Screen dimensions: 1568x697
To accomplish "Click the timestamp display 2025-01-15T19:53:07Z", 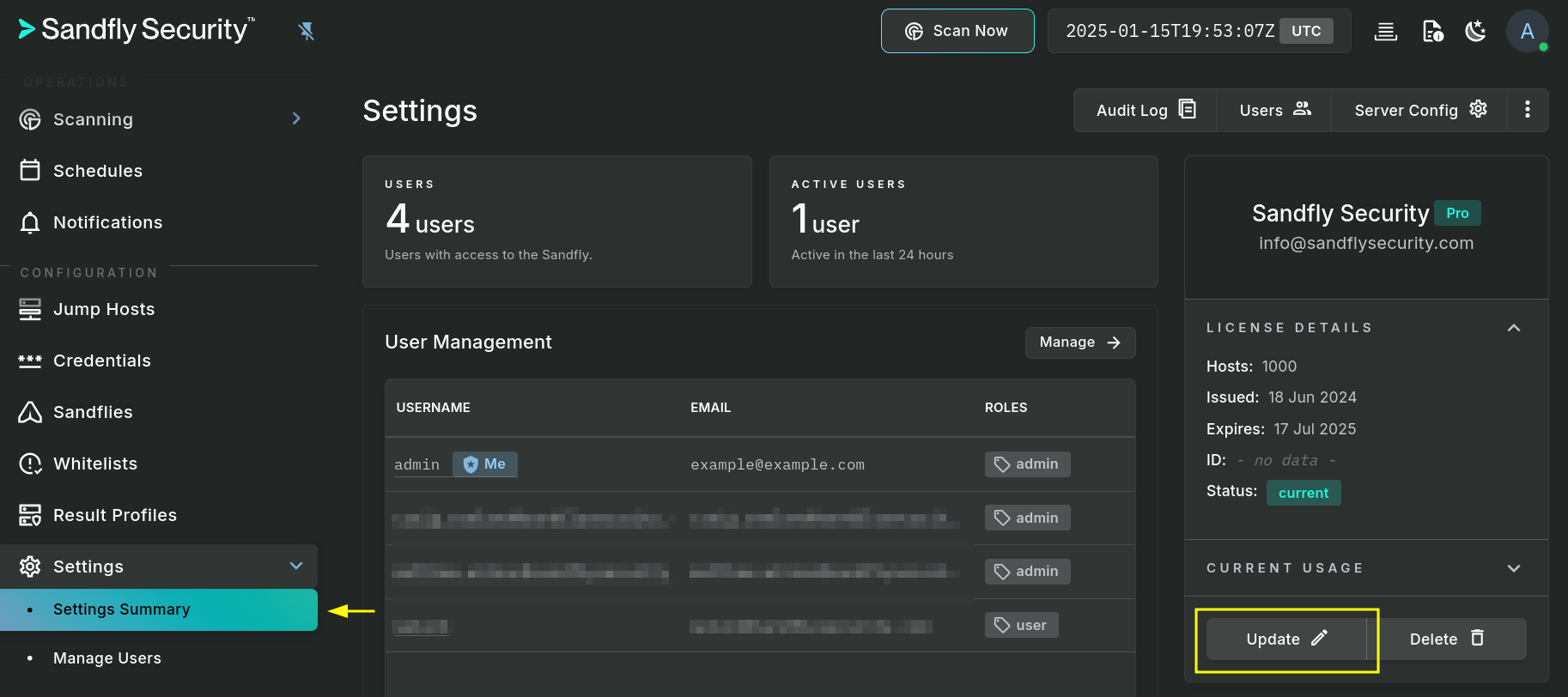I will coord(1170,31).
